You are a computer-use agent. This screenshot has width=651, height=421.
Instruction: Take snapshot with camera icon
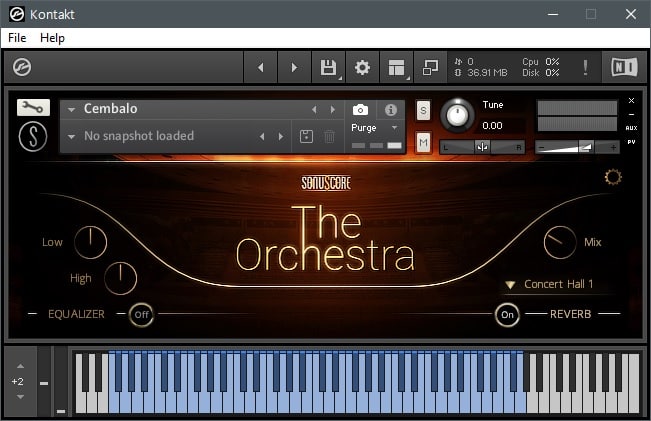pyautogui.click(x=360, y=110)
